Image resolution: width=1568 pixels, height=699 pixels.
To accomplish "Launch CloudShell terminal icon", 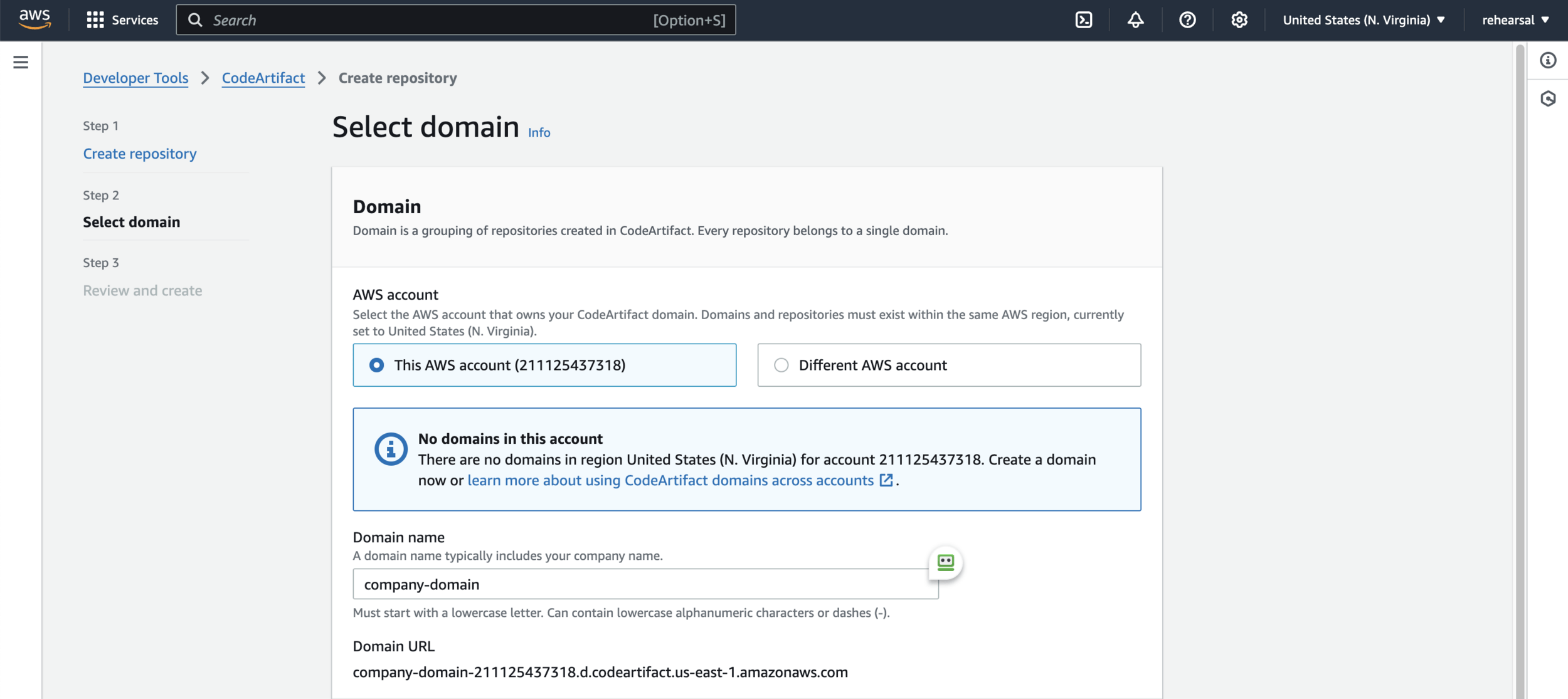I will click(x=1083, y=20).
